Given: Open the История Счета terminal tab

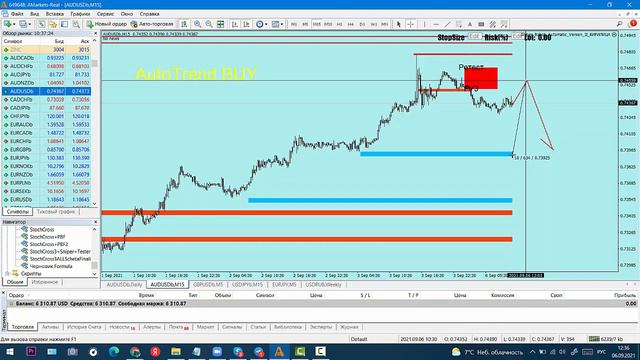Looking at the screenshot, I should (84, 327).
